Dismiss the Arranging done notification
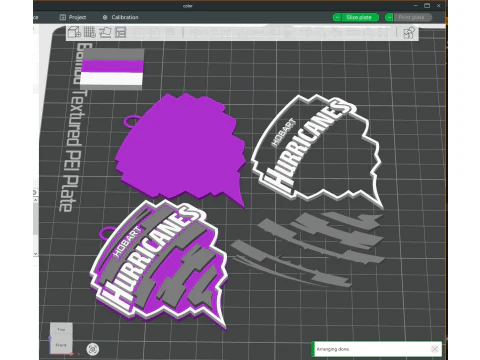This screenshot has height=360, width=480. pyautogui.click(x=434, y=349)
